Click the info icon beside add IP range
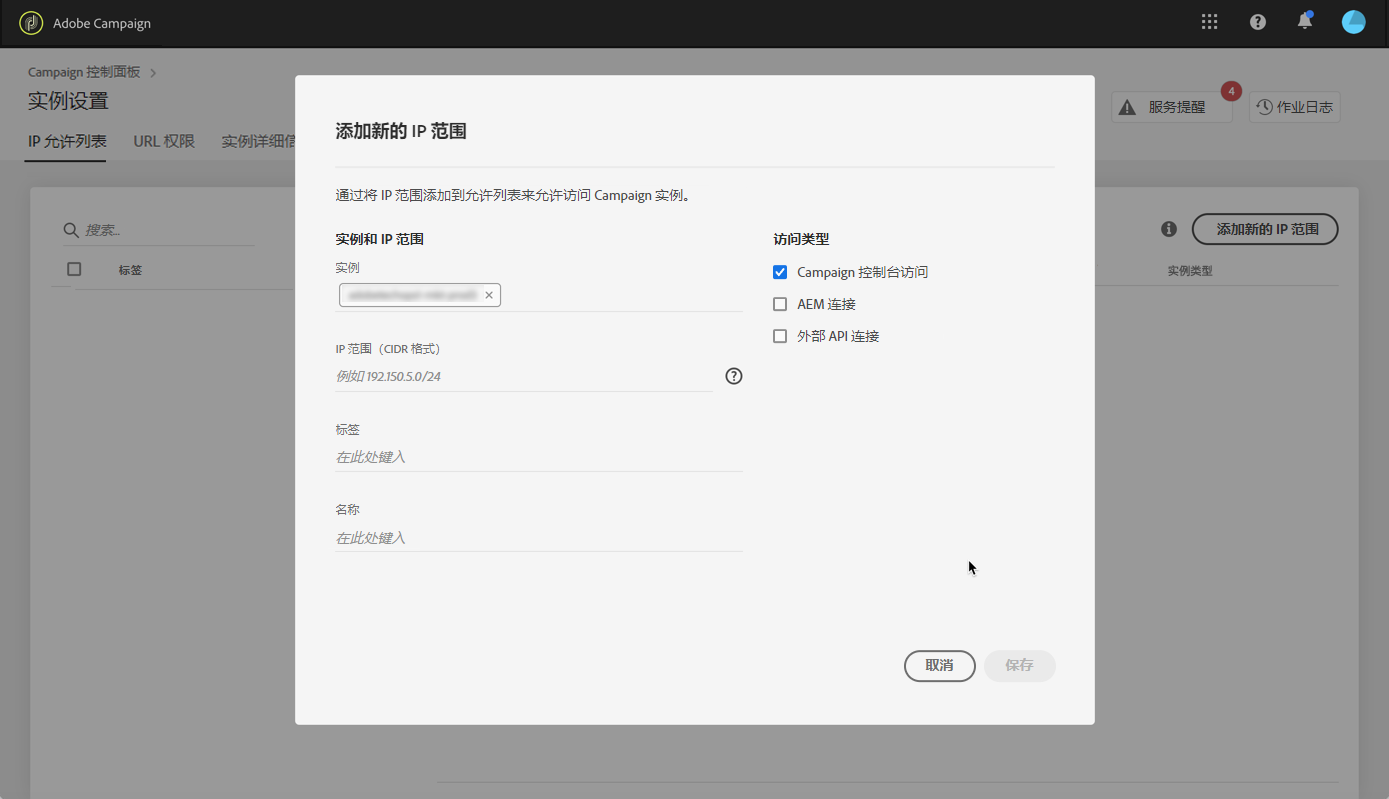Screen dimensions: 1389x799 (x=1168, y=229)
